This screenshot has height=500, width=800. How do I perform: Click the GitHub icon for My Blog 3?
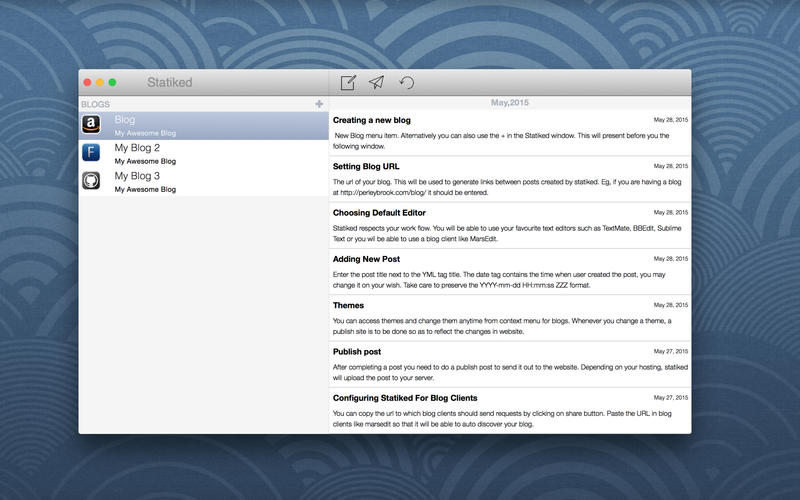point(91,180)
